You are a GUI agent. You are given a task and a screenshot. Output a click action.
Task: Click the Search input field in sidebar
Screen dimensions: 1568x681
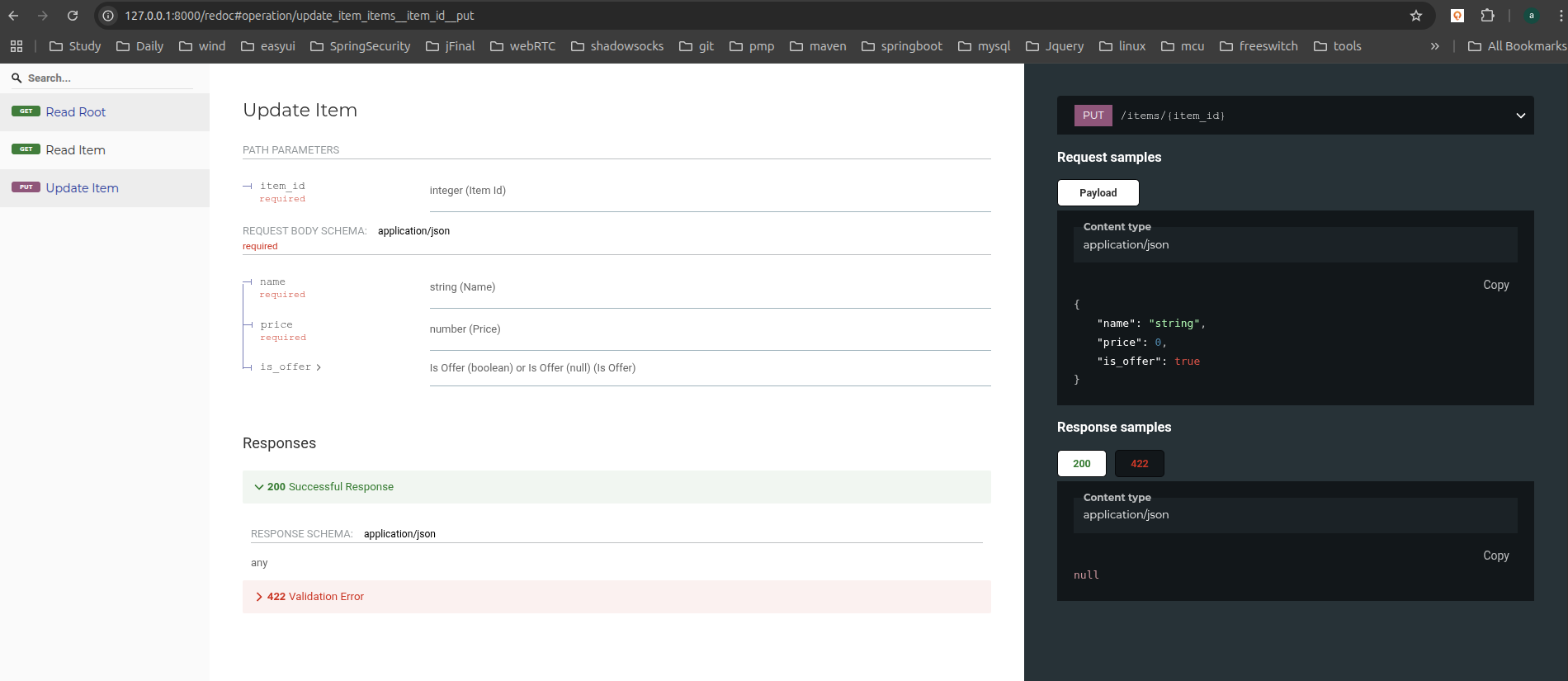click(107, 78)
